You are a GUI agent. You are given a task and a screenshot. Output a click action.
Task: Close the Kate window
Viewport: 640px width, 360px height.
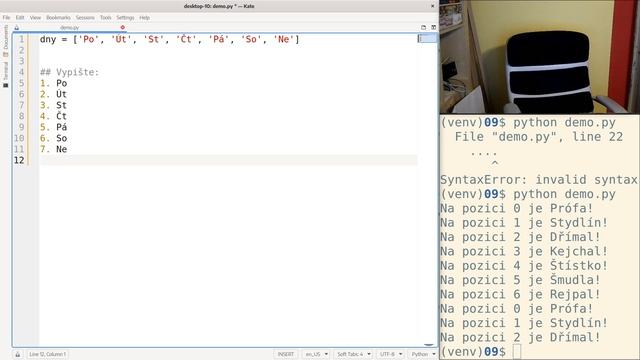click(433, 6)
